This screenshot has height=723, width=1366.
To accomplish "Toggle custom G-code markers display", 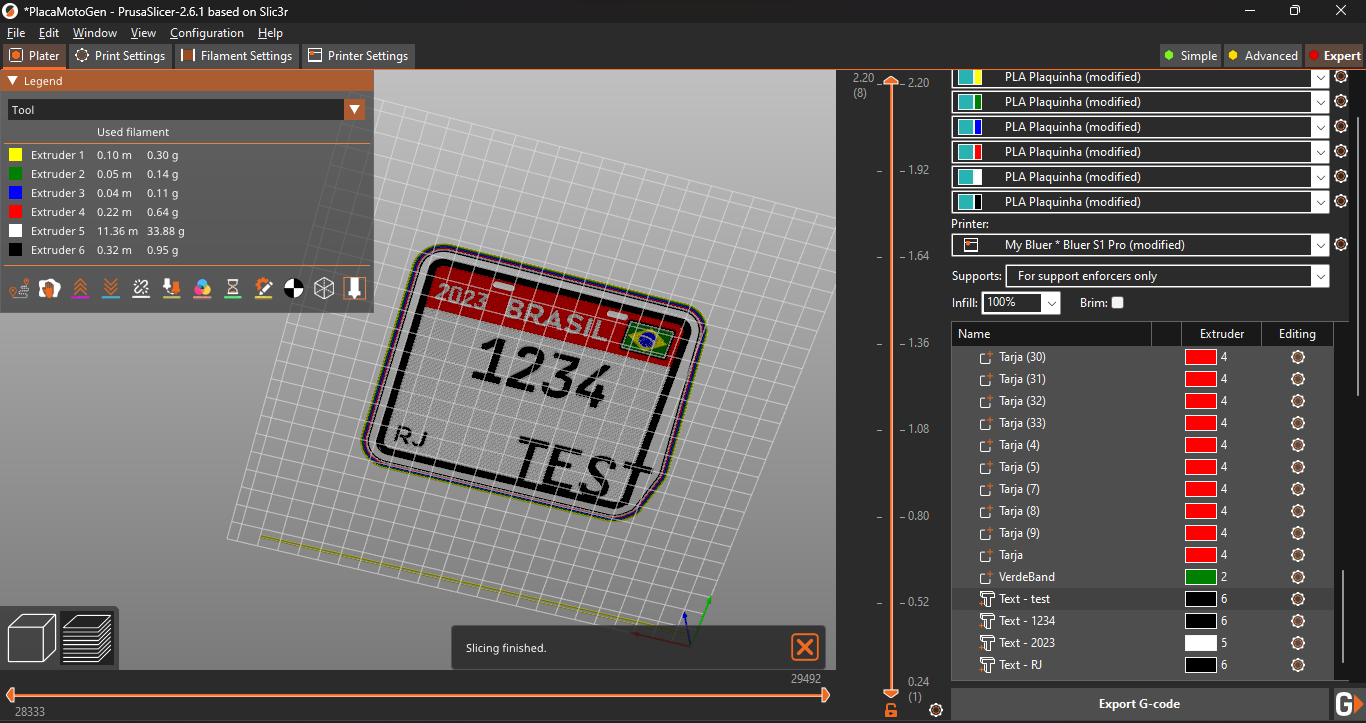I will click(x=263, y=288).
